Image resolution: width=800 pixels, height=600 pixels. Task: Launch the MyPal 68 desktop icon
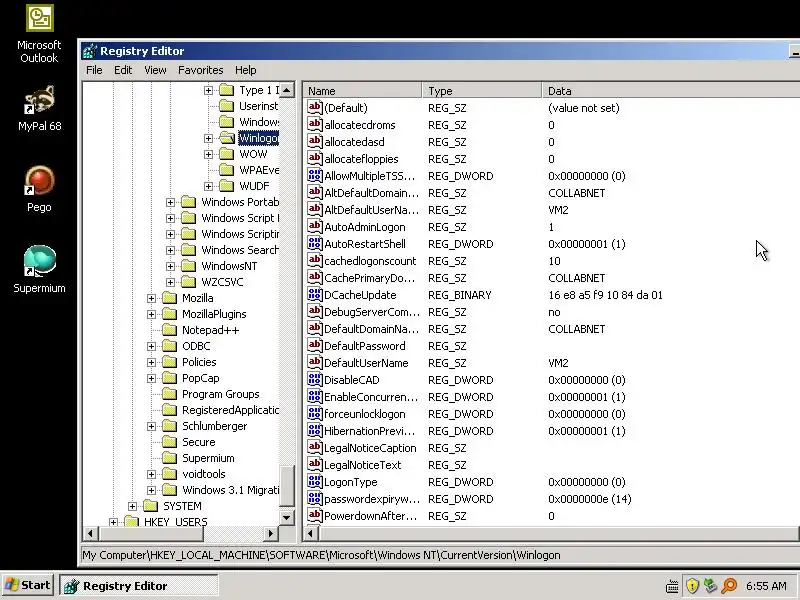(x=39, y=108)
